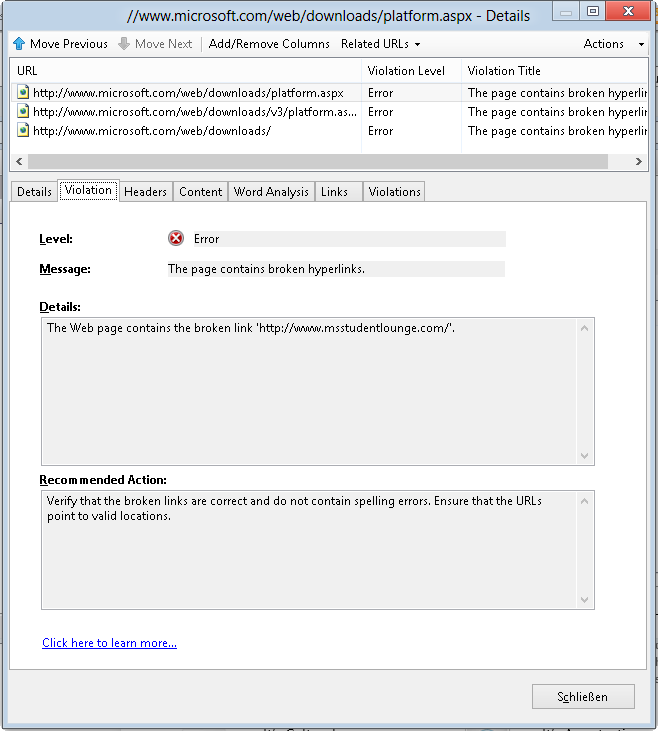The width and height of the screenshot is (658, 731).
Task: Click the page icon beside platform.aspx URL
Action: click(23, 92)
